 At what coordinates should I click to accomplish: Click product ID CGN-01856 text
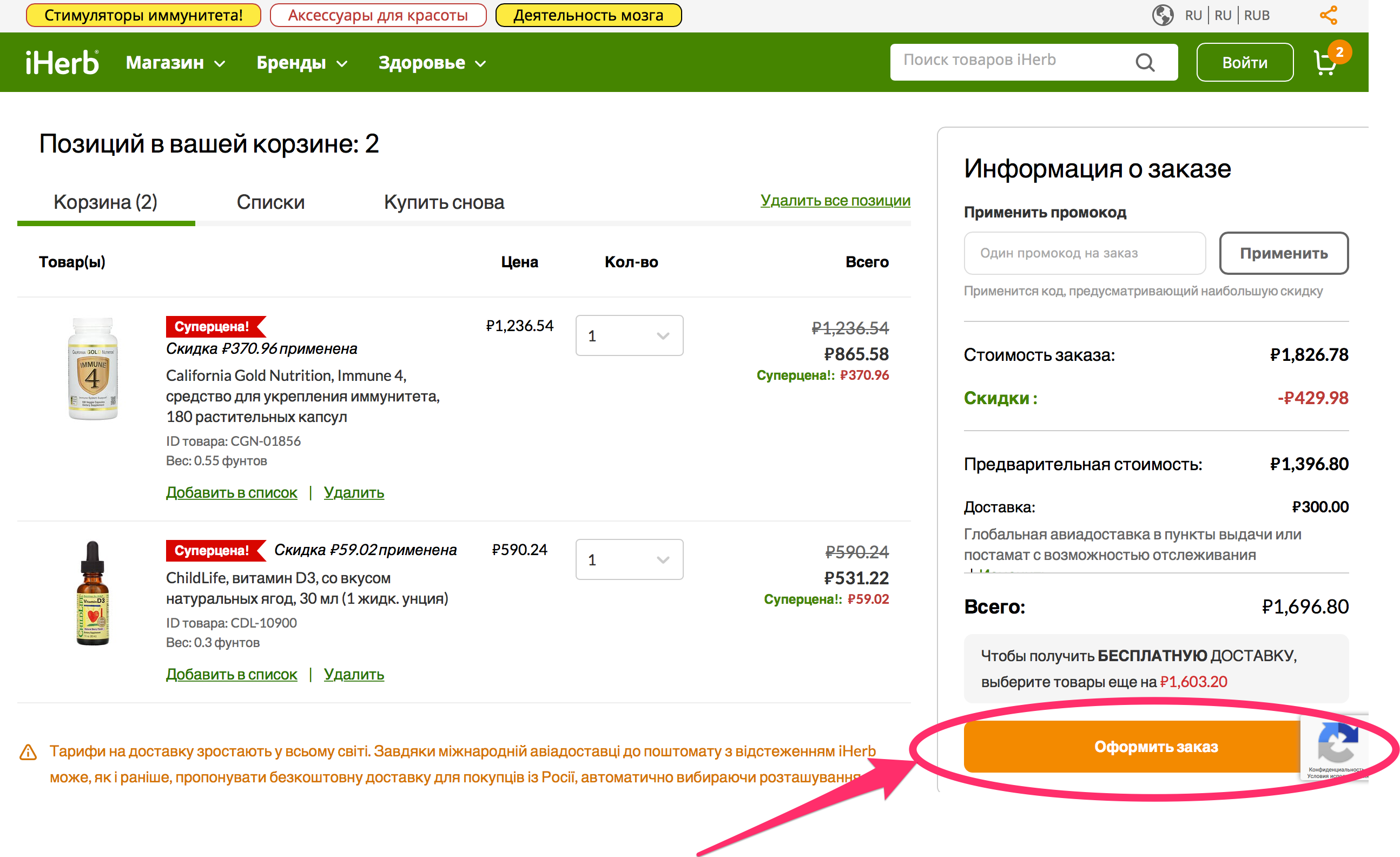click(x=233, y=441)
